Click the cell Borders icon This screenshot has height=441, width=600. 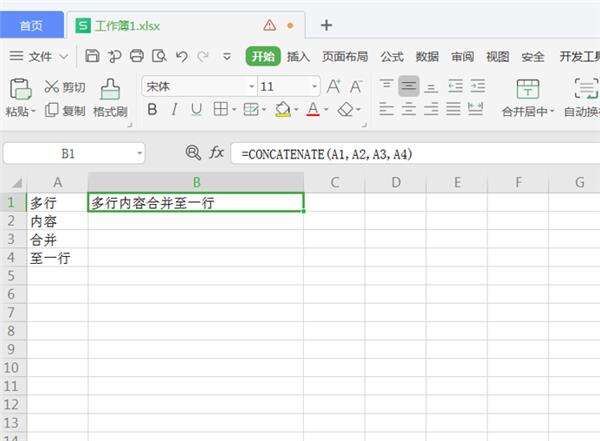(x=221, y=109)
